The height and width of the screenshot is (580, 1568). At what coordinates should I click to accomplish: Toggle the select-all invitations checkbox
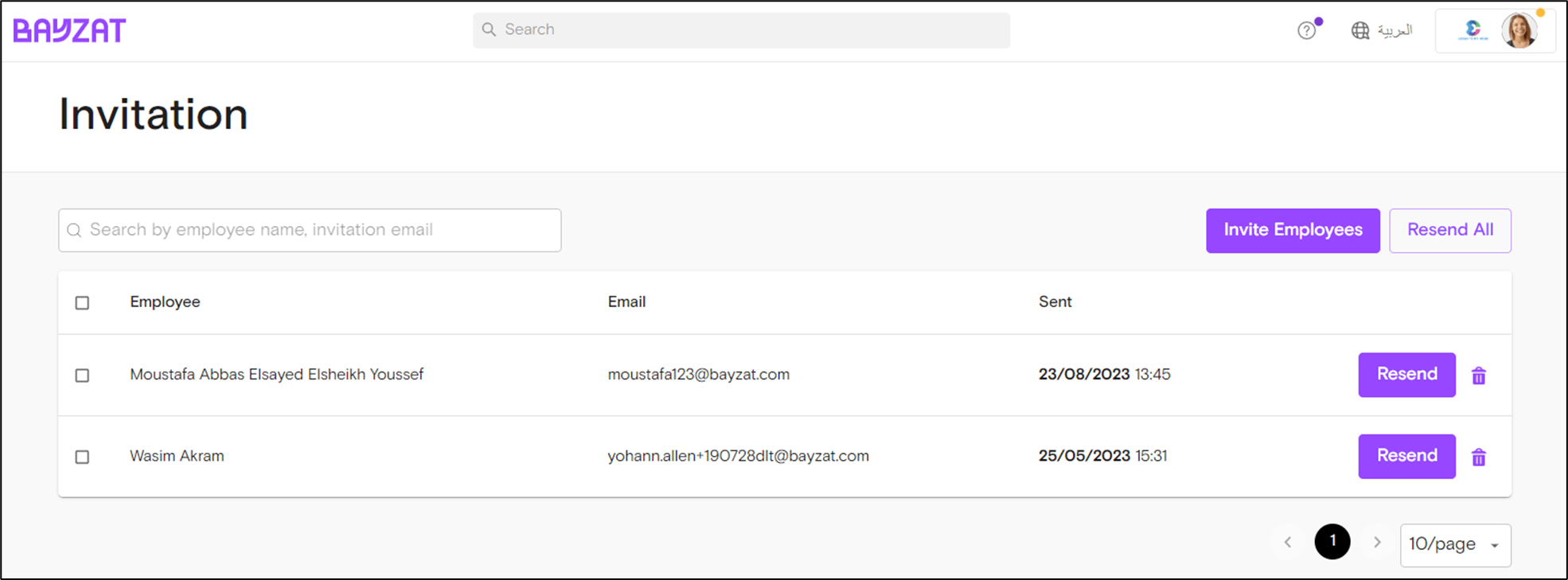click(x=82, y=303)
